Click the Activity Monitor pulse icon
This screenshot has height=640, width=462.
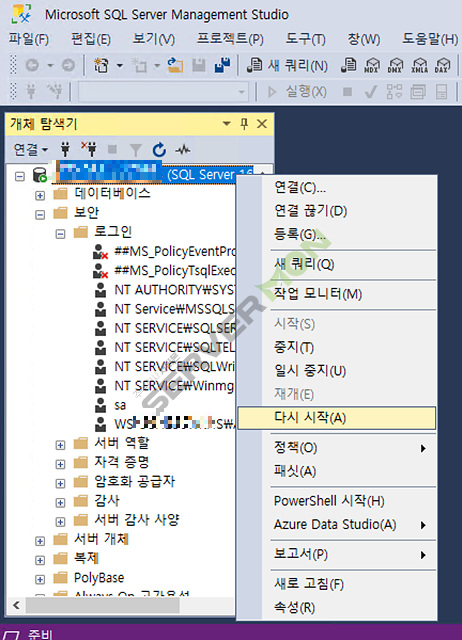(182, 150)
